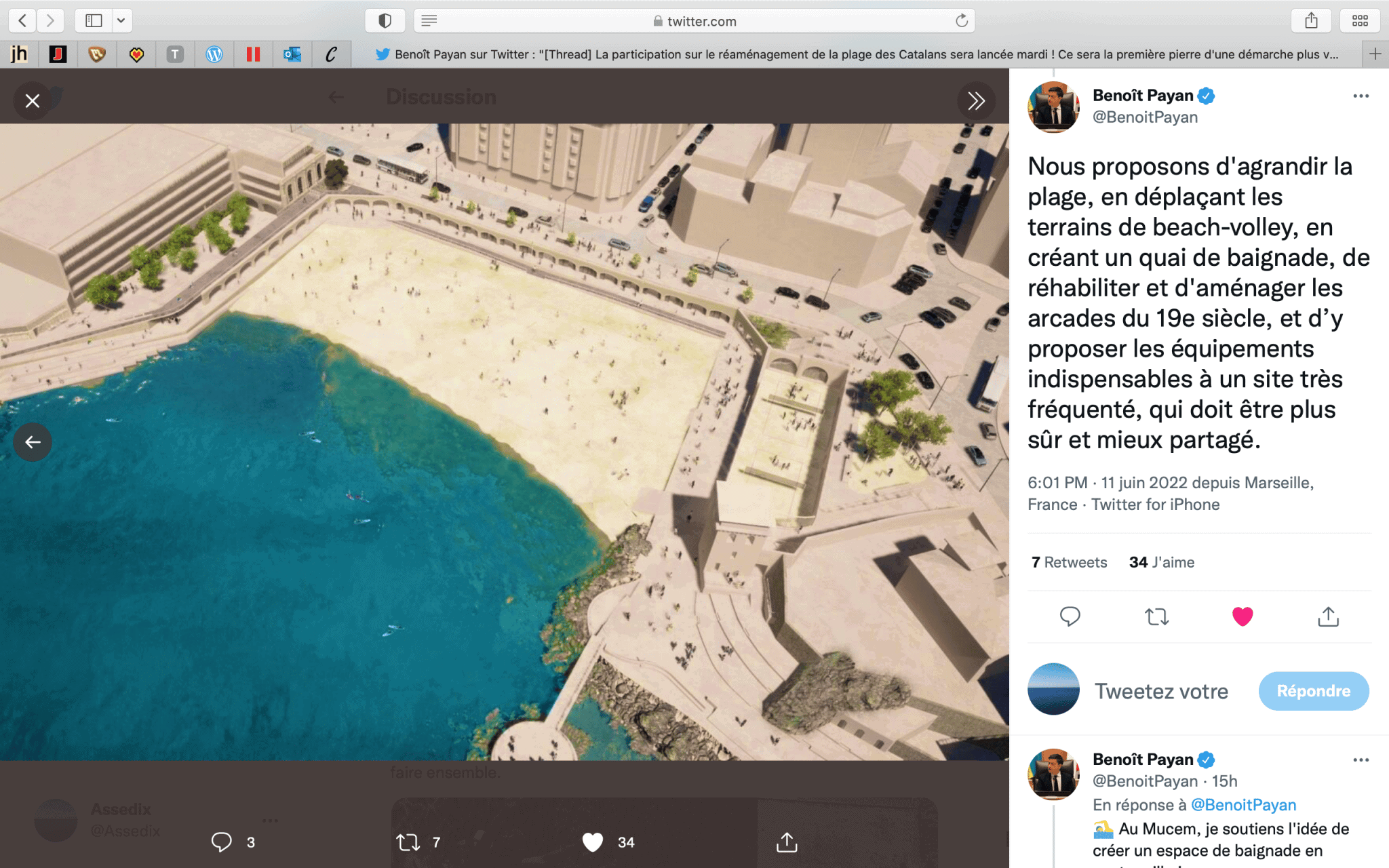This screenshot has width=1389, height=868.
Task: Open the more options menu of the main tweet
Action: [1361, 96]
